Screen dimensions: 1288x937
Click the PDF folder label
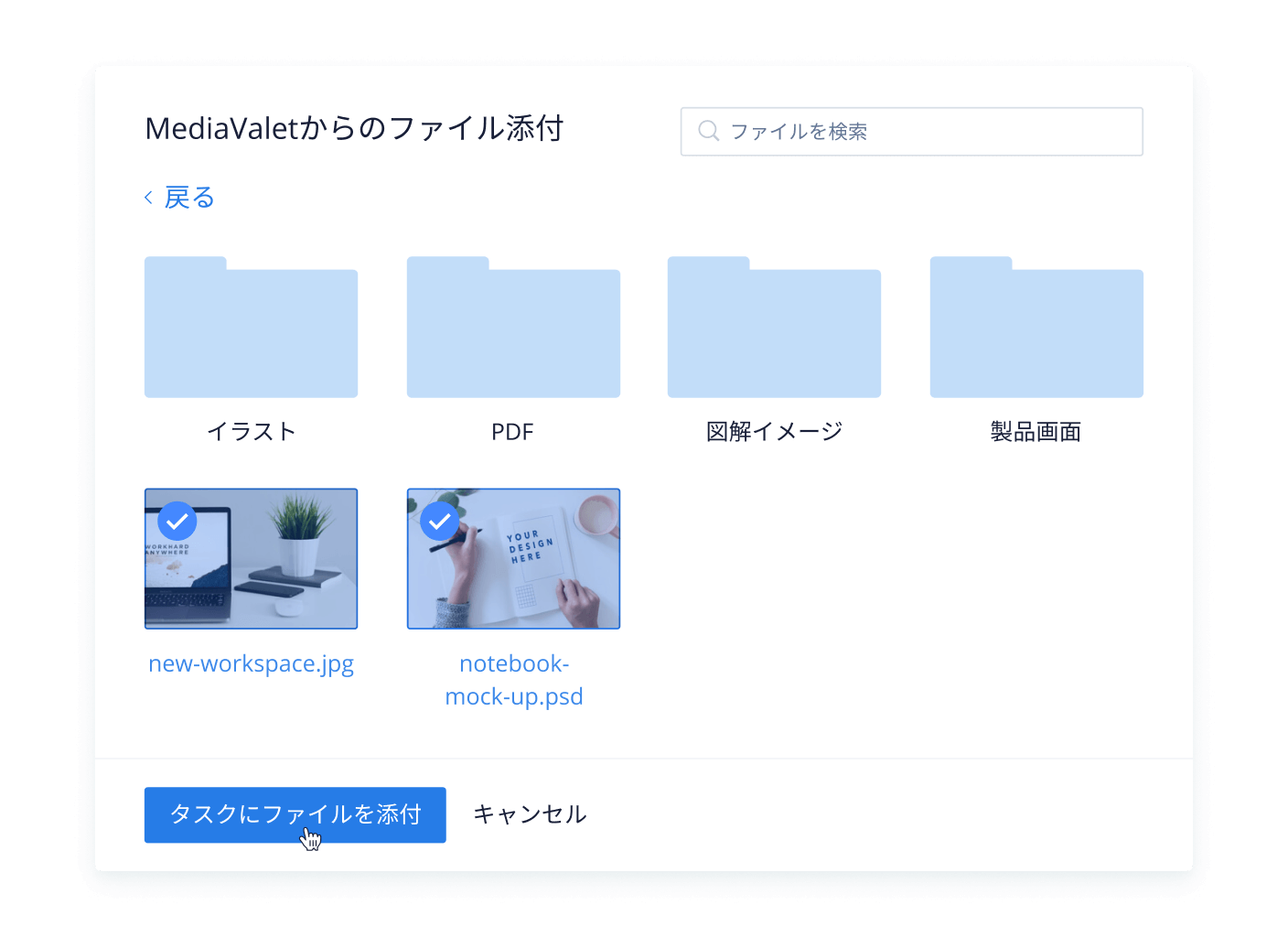[x=512, y=432]
